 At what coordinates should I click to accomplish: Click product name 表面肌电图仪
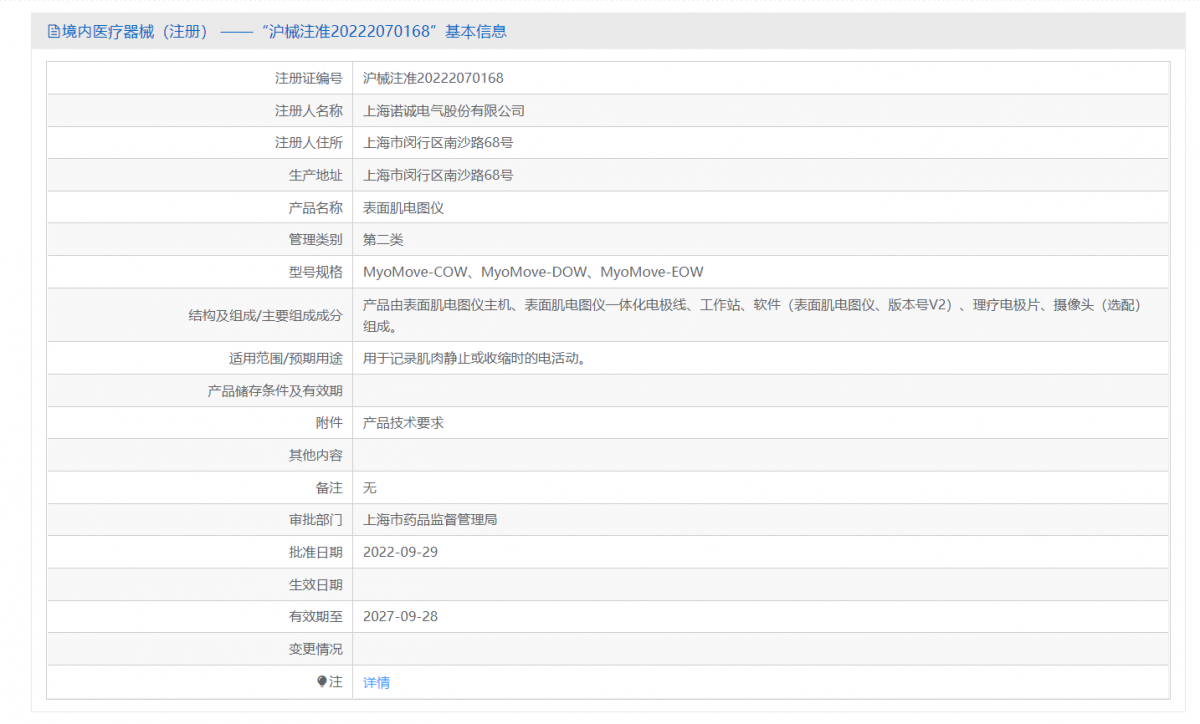403,208
